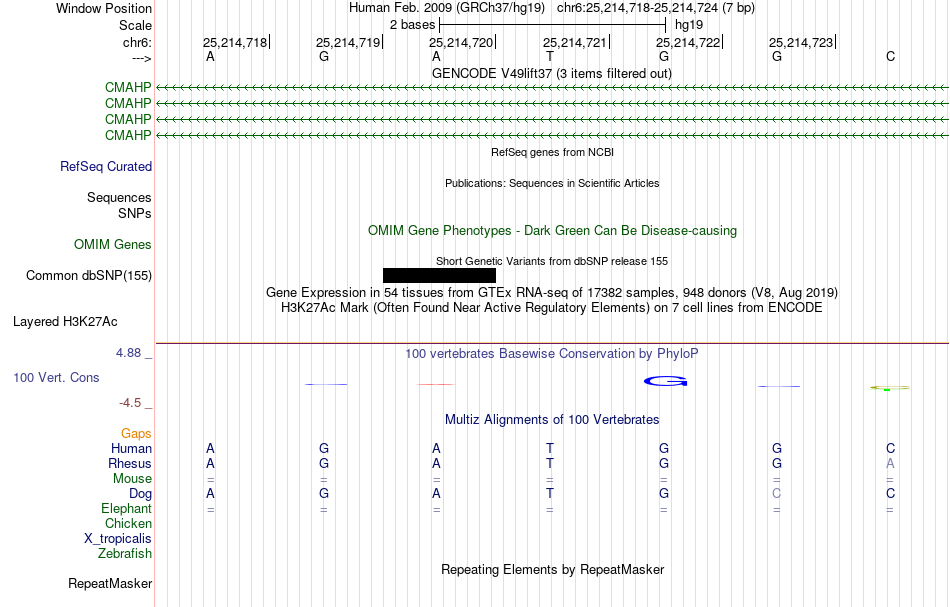This screenshot has width=950, height=607.
Task: Click the Rhesus light A mismatch base
Action: pyautogui.click(x=890, y=464)
